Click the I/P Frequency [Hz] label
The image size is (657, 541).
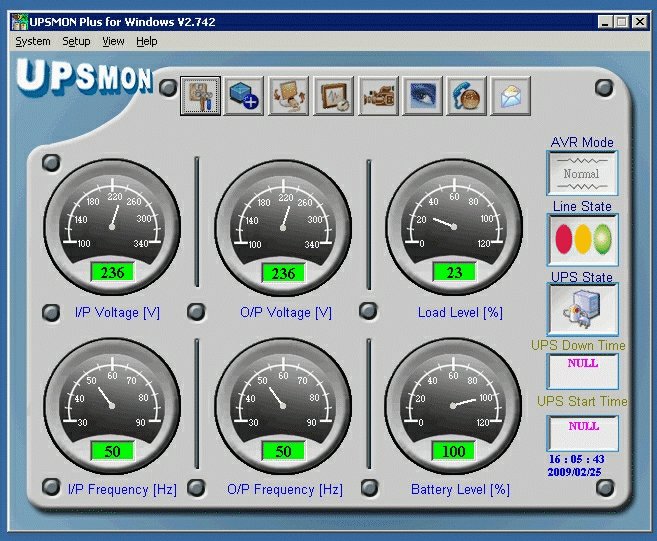point(122,489)
